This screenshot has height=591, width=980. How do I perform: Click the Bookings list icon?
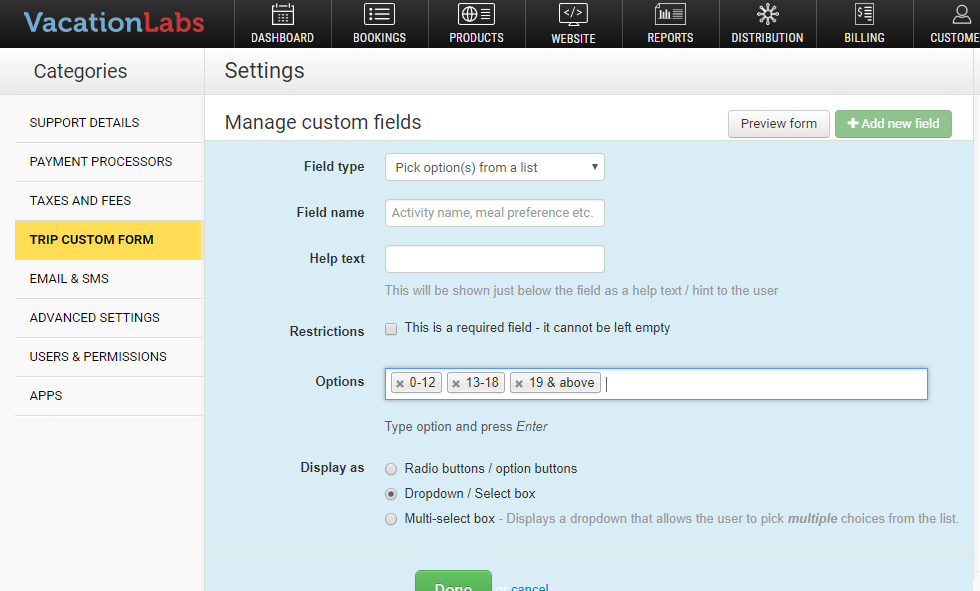pyautogui.click(x=379, y=16)
